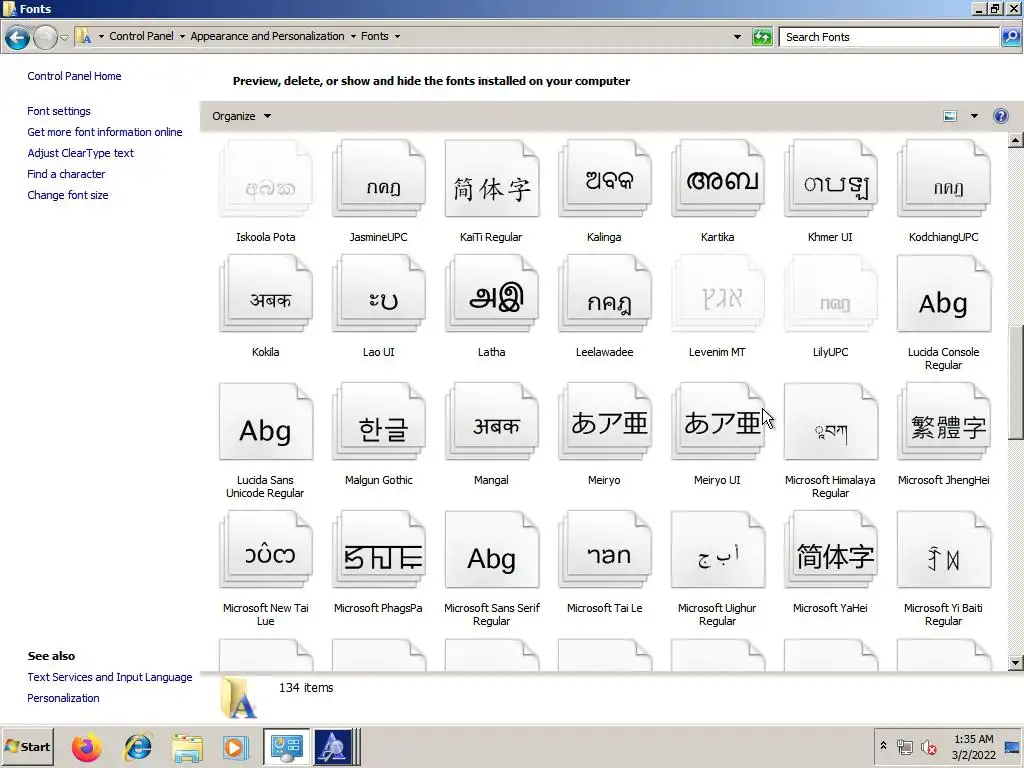Expand the view options dropdown arrow
1024x768 pixels.
tap(974, 116)
